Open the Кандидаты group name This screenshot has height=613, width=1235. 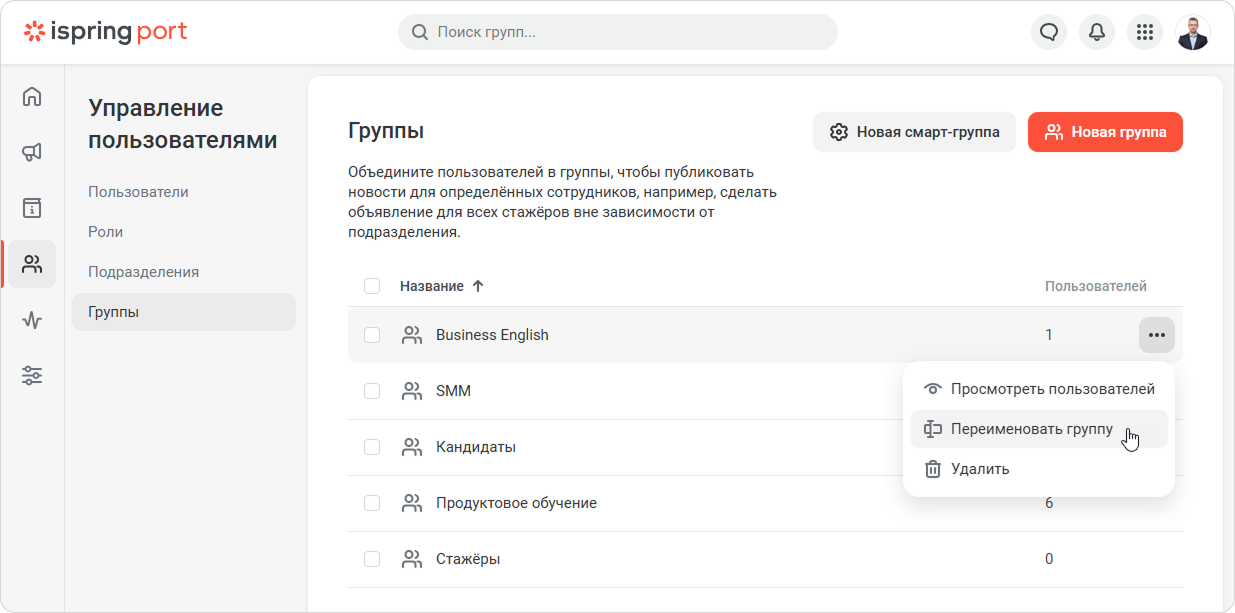(x=476, y=447)
